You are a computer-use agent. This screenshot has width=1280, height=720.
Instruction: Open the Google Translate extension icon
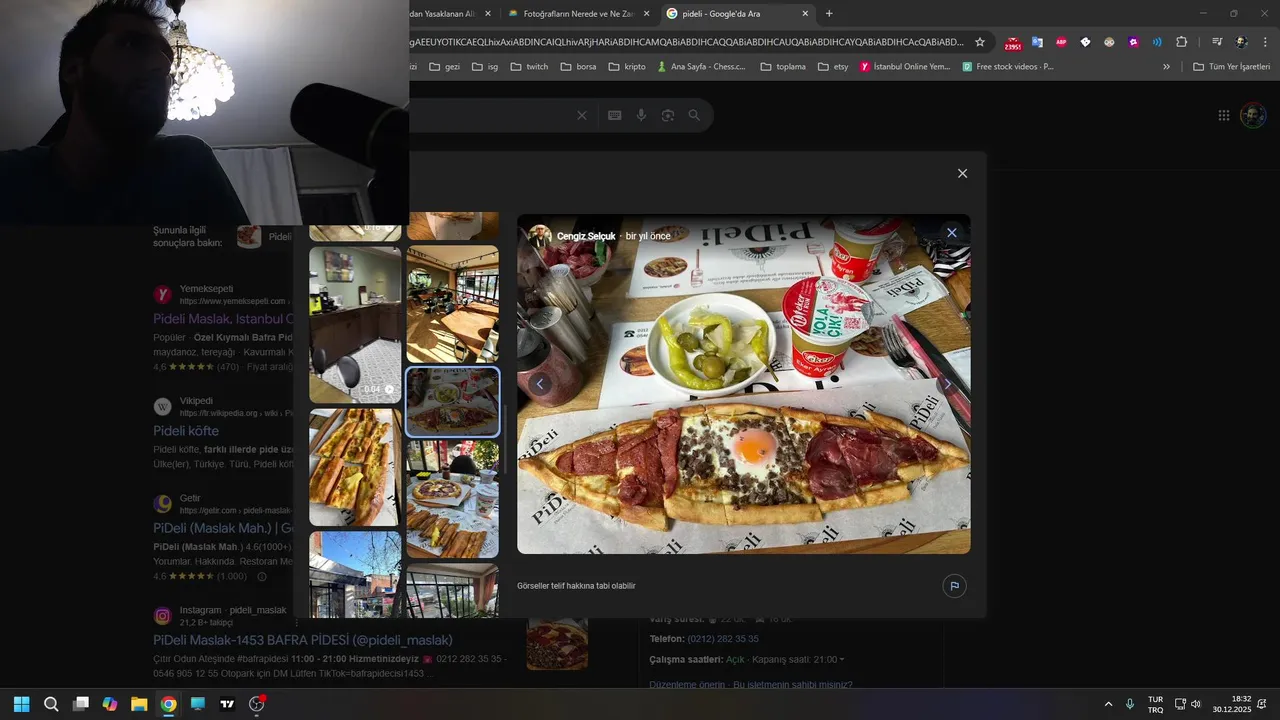click(1037, 42)
